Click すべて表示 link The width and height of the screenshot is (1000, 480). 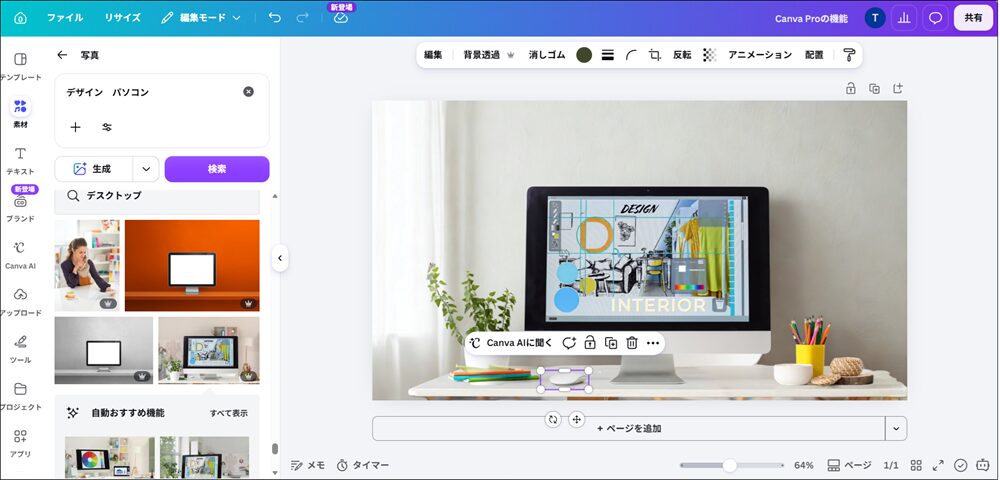229,413
